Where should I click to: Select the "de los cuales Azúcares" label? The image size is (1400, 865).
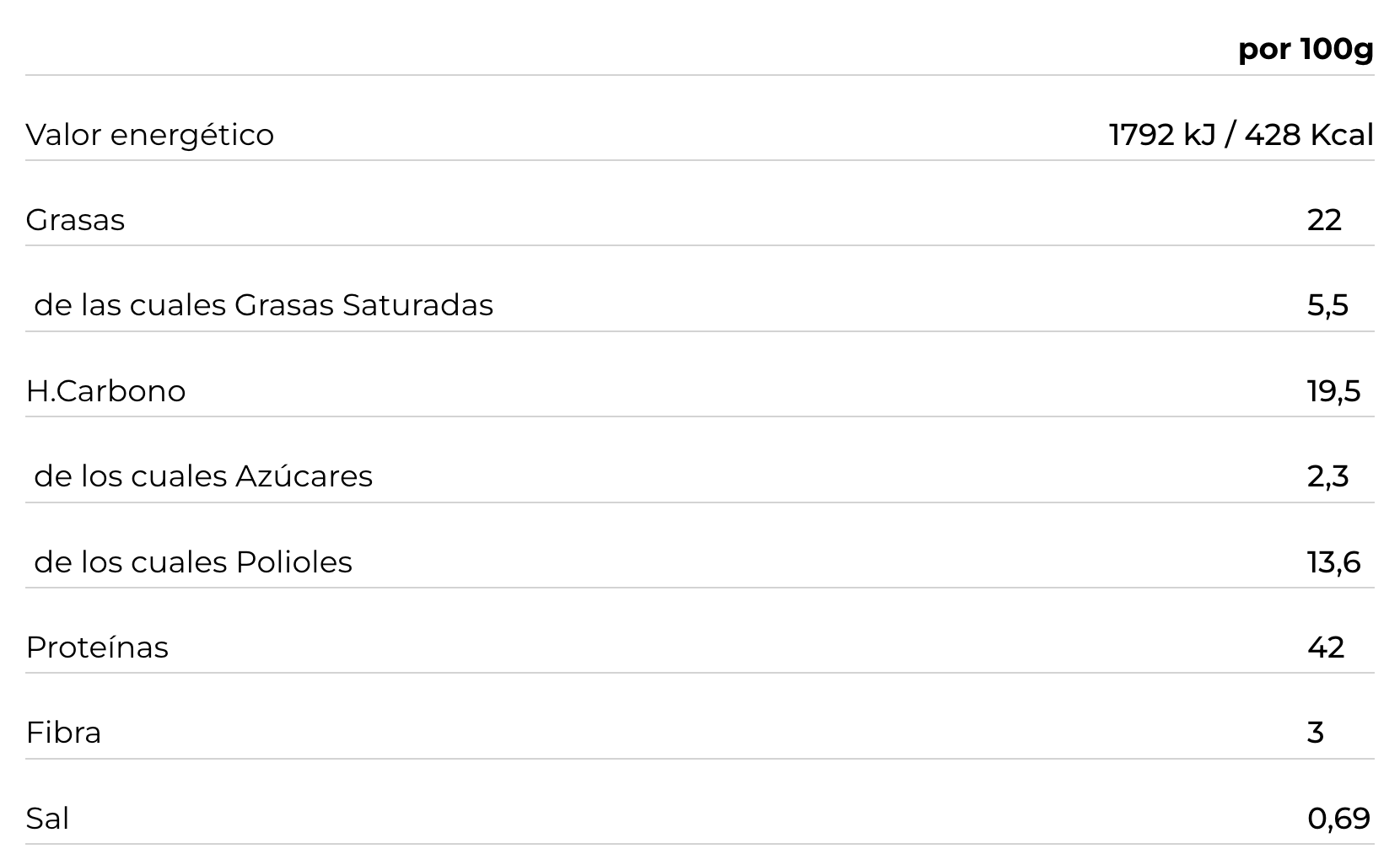point(203,476)
